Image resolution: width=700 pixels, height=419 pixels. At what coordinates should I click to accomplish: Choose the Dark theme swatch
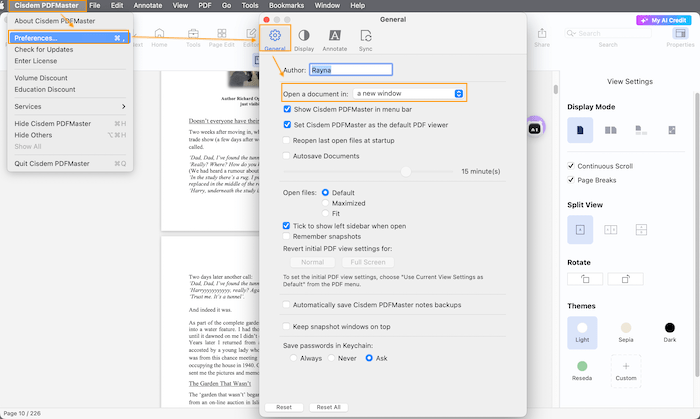coord(670,332)
